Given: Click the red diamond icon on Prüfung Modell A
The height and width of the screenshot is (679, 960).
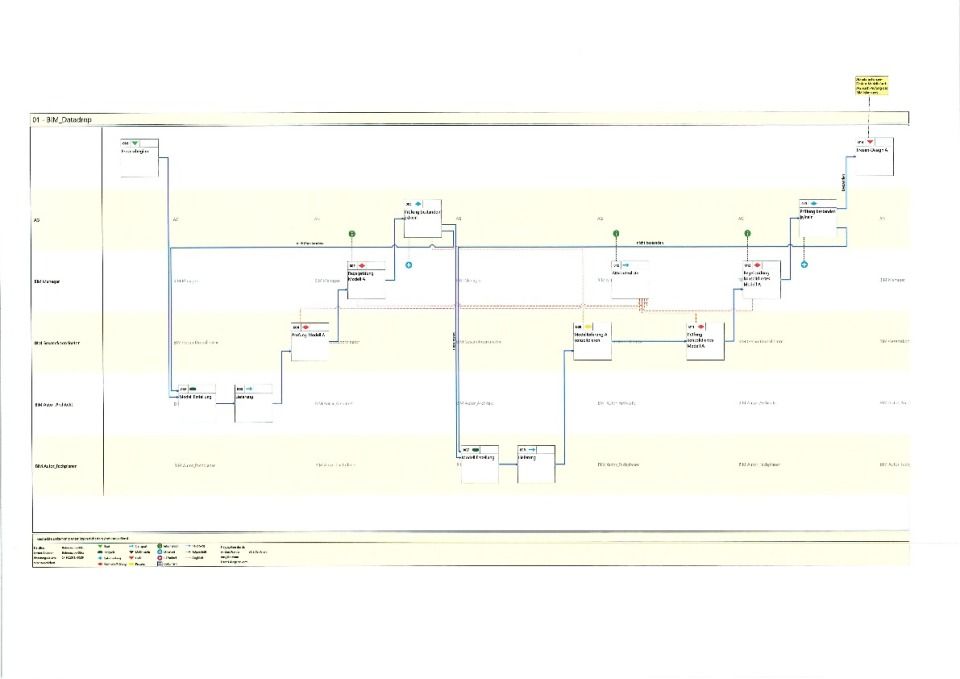Looking at the screenshot, I should click(x=306, y=328).
